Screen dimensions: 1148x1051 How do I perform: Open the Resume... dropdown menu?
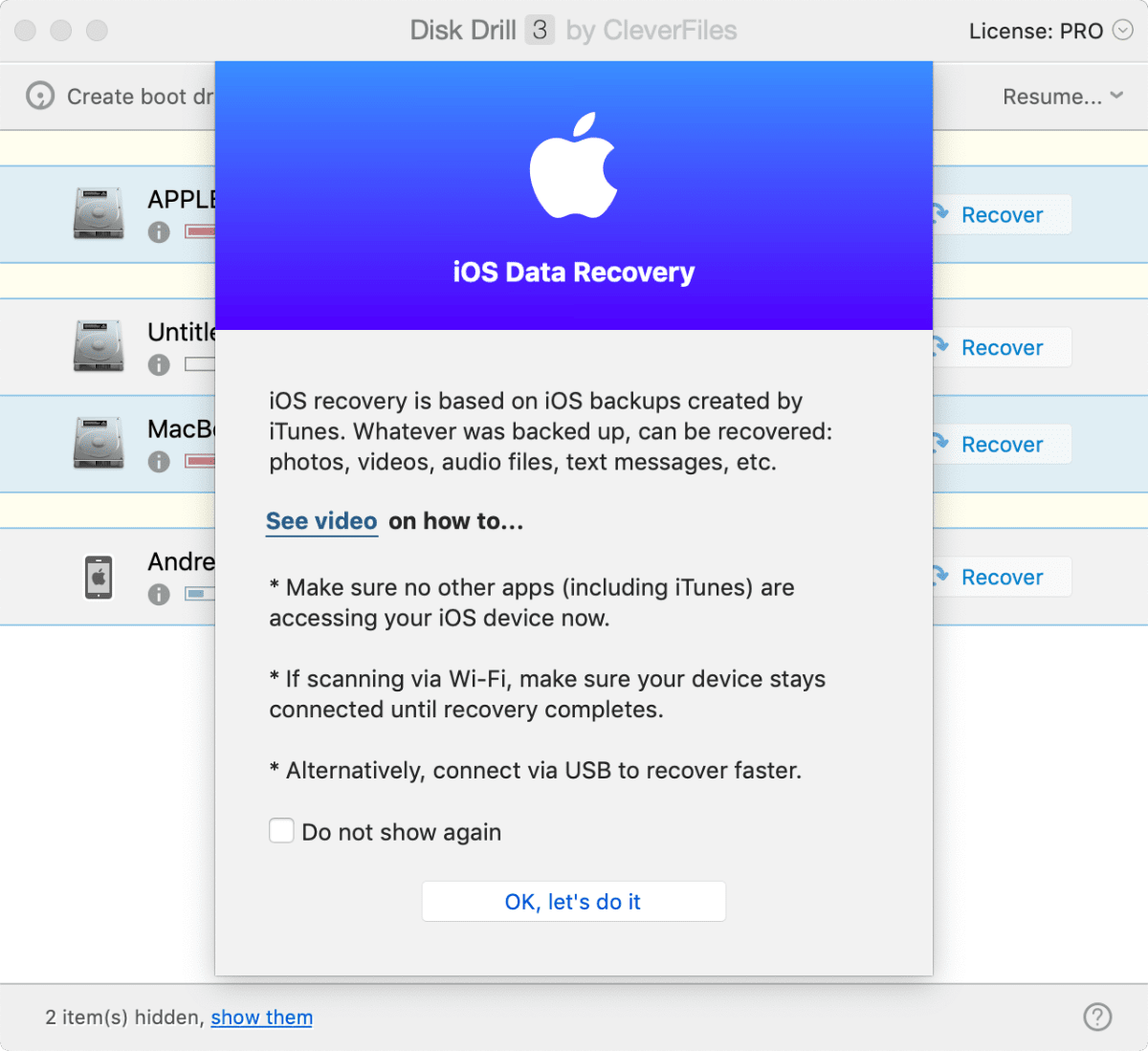(x=1062, y=97)
